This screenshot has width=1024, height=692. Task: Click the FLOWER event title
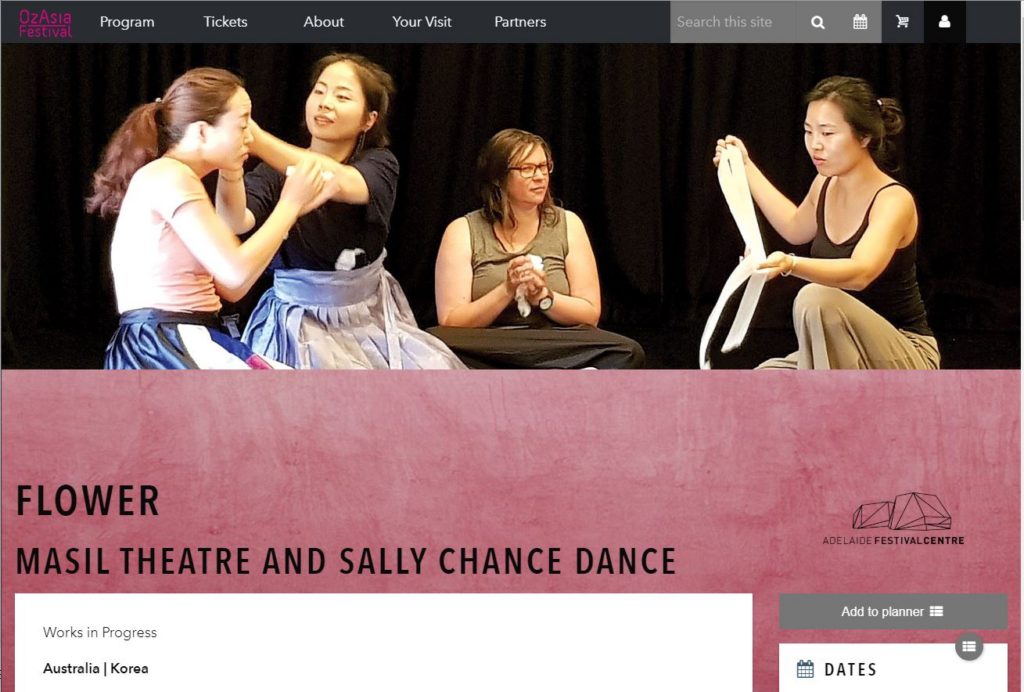88,501
